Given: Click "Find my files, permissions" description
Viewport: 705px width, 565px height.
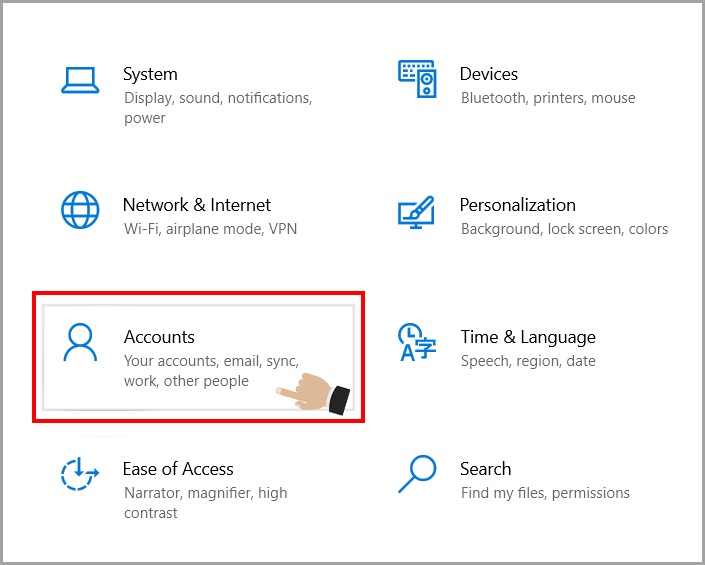Looking at the screenshot, I should click(545, 493).
